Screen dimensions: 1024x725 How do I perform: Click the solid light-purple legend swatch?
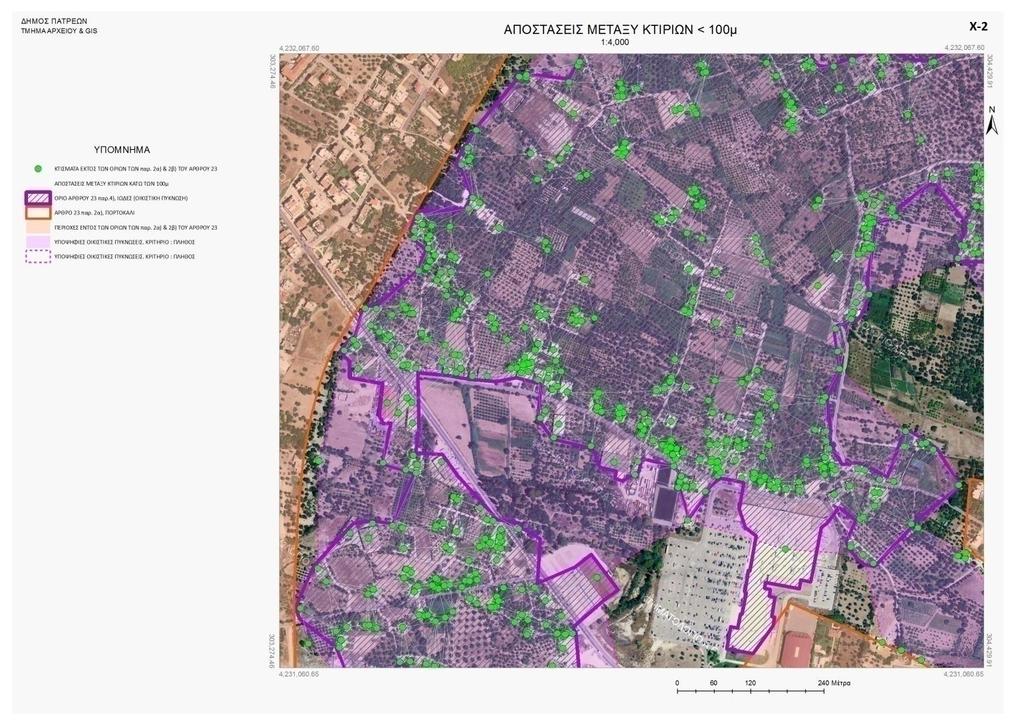38,242
